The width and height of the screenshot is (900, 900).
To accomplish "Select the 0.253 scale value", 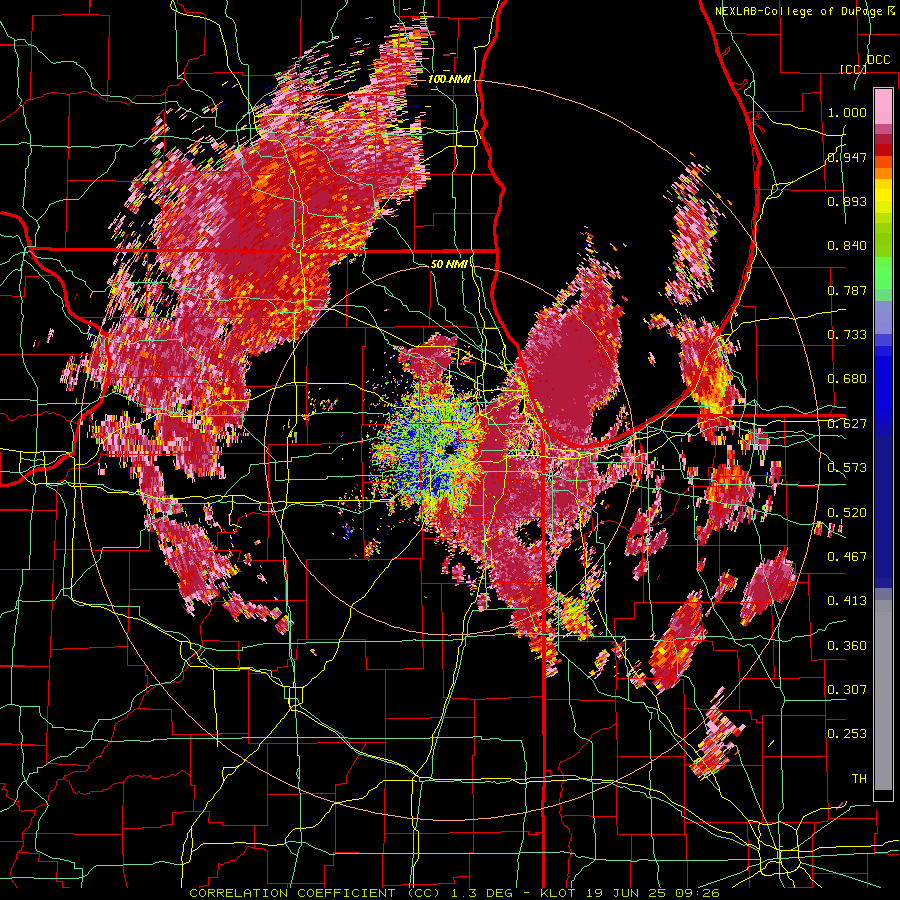I will point(847,734).
